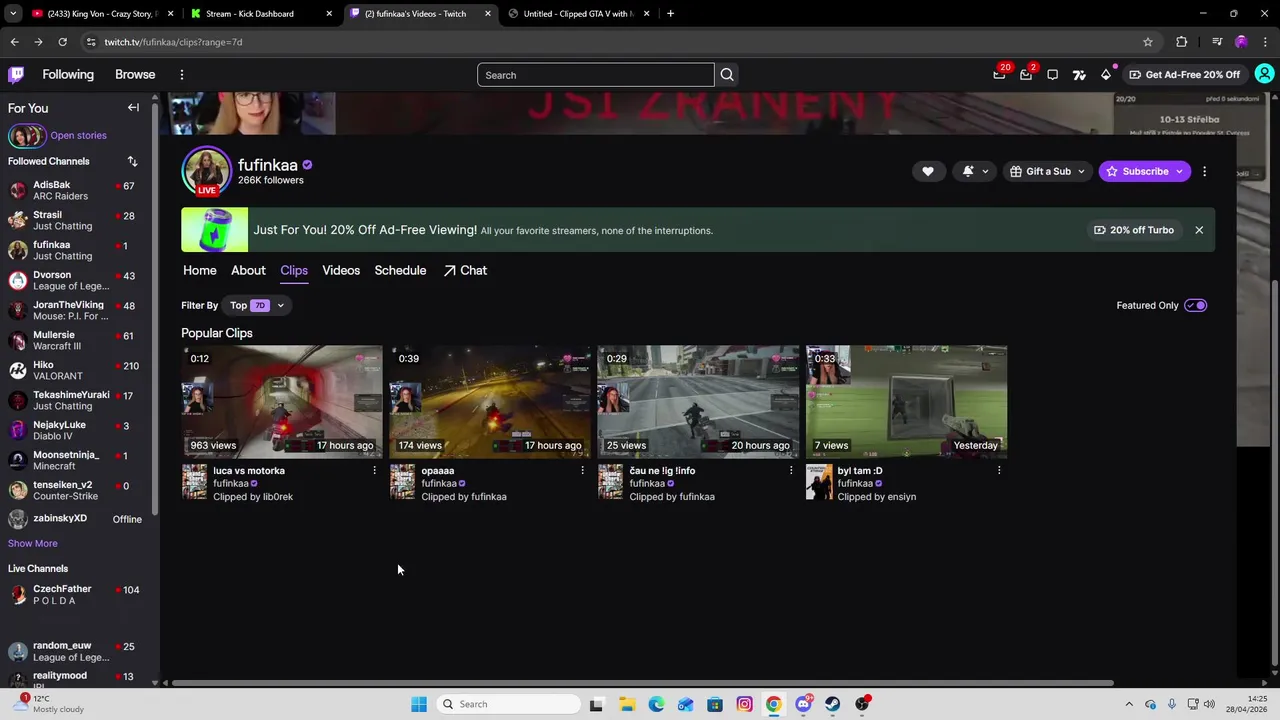Switch to the channel Home tab
The height and width of the screenshot is (720, 1280).
(200, 270)
